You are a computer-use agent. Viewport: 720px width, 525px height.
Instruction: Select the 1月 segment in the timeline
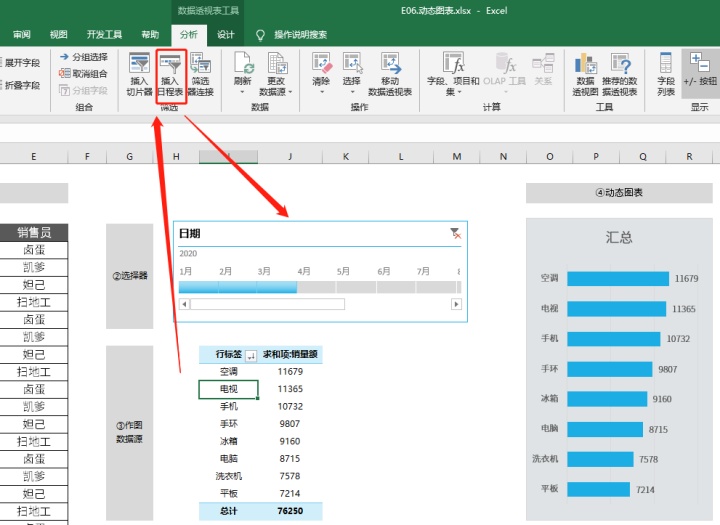(x=198, y=287)
